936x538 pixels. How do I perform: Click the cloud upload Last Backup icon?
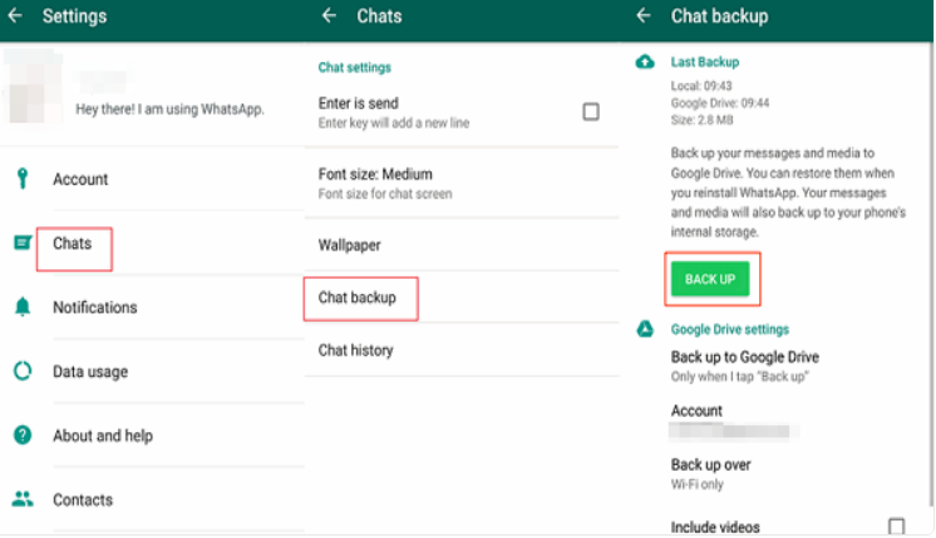(x=646, y=62)
